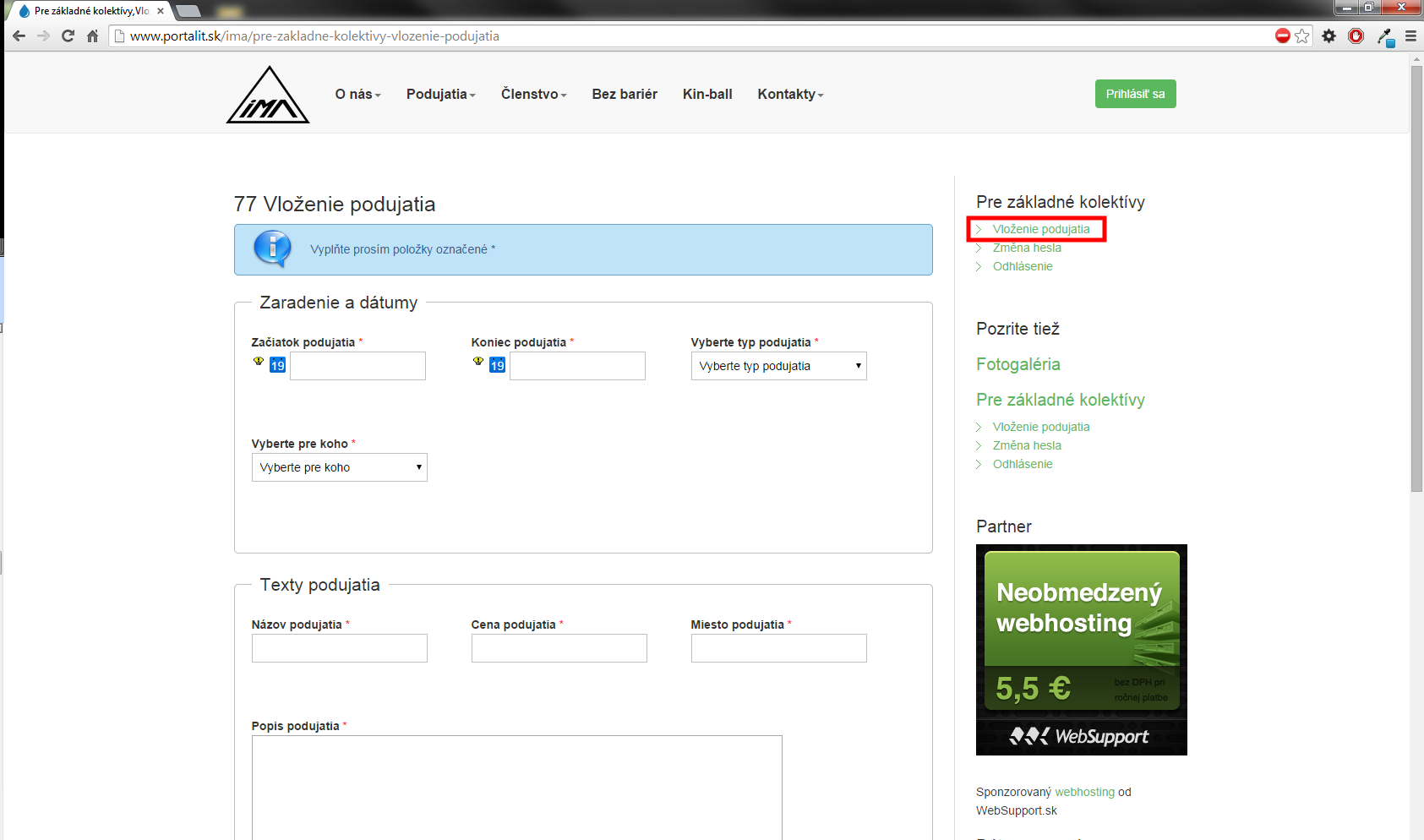Click top Odhlásenie sidebar link
The height and width of the screenshot is (840, 1424).
(x=1023, y=266)
